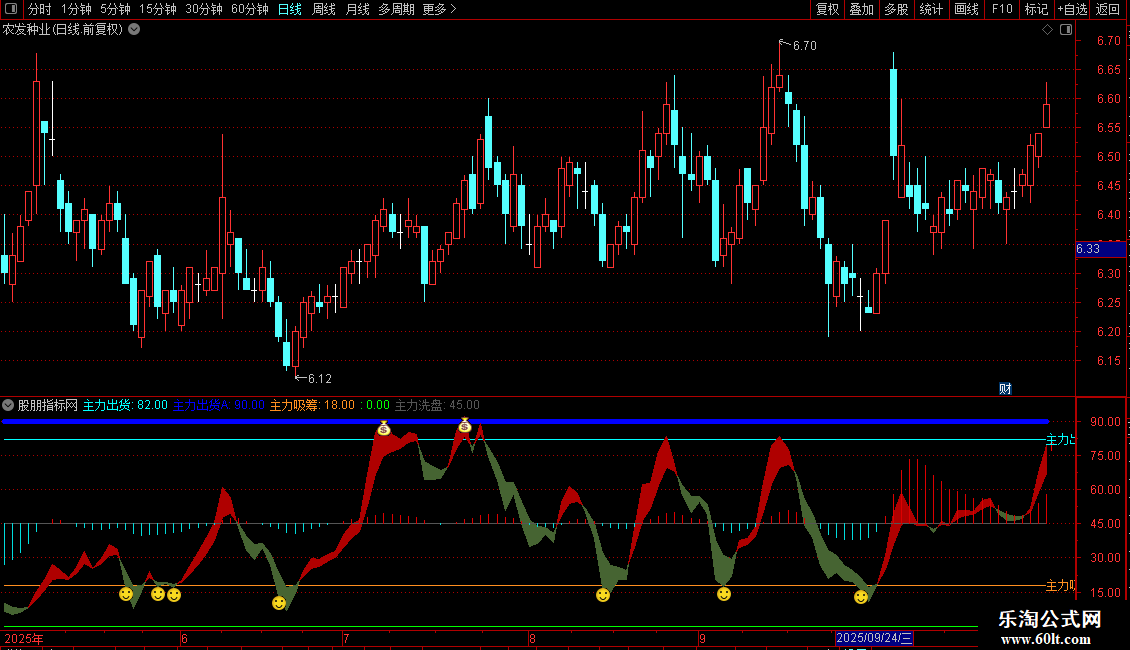The height and width of the screenshot is (650, 1130).
Task: Click the 6.12 low price label
Action: coord(319,378)
